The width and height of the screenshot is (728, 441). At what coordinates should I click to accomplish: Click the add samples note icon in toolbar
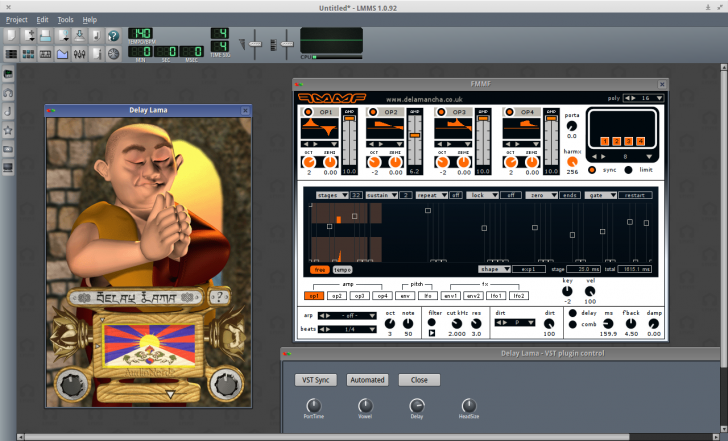[x=97, y=36]
